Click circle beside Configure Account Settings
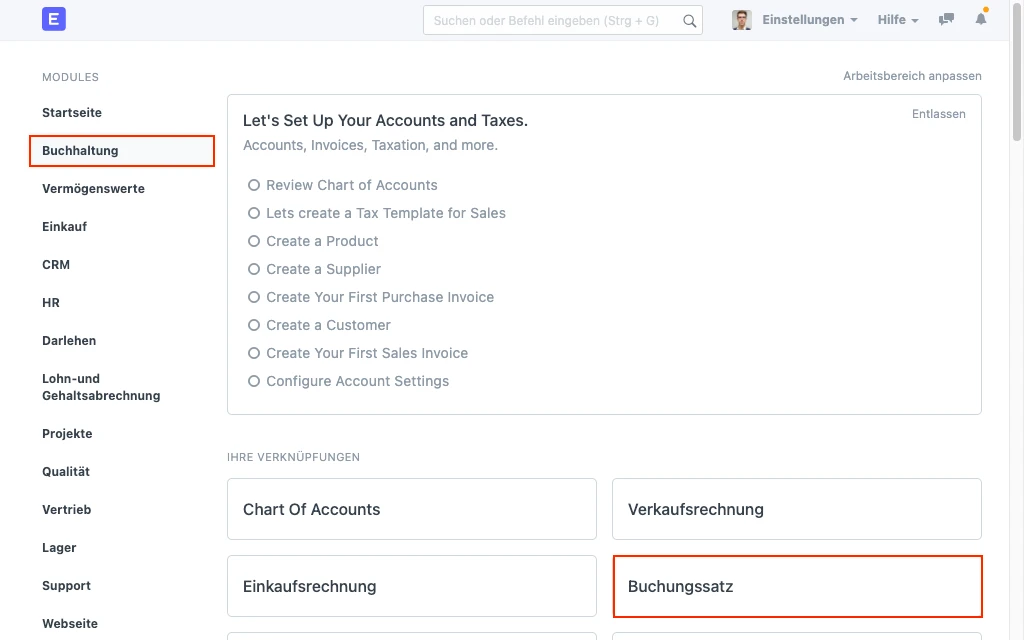The width and height of the screenshot is (1024, 640). (x=254, y=381)
